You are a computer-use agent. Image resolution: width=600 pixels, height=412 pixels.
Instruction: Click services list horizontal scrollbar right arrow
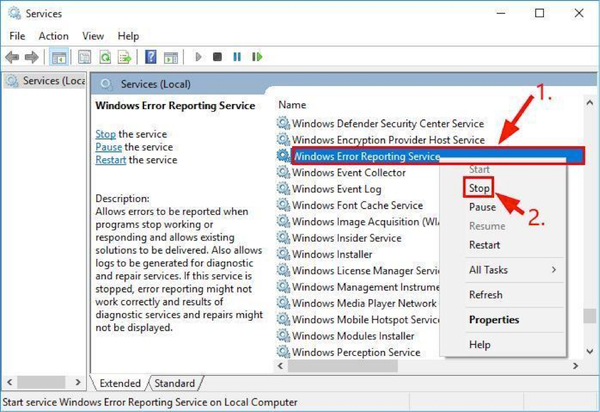575,366
